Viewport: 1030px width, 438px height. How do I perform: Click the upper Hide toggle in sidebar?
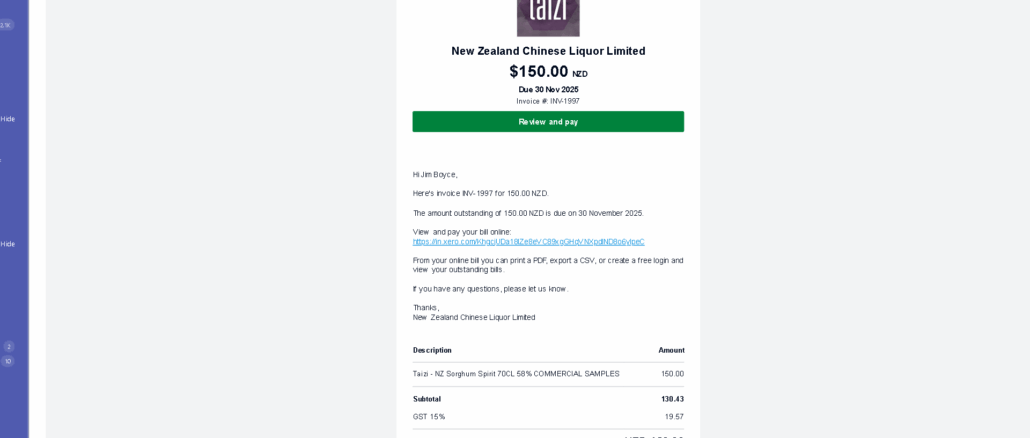(x=8, y=119)
